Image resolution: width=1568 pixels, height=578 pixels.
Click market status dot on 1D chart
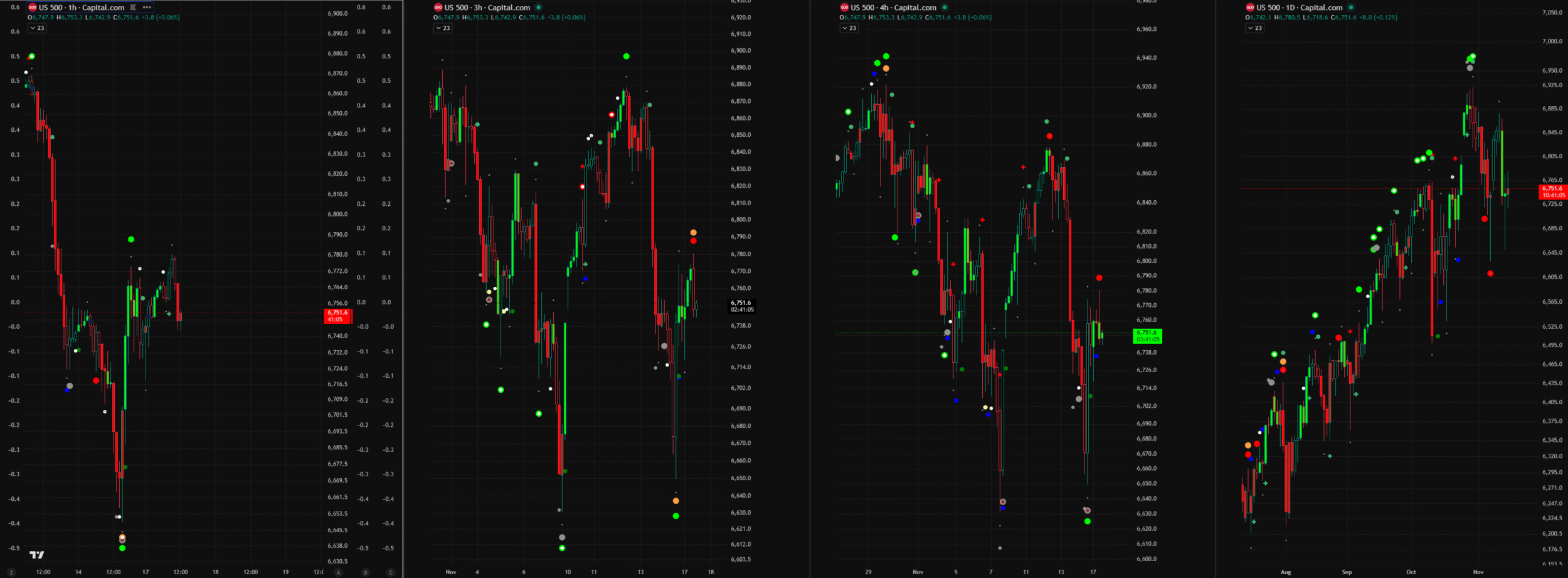(x=1351, y=8)
